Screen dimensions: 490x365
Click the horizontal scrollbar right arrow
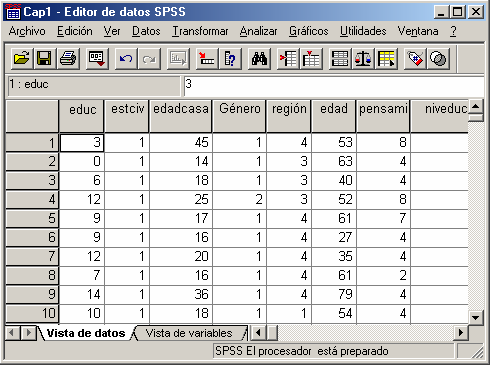pos(461,333)
